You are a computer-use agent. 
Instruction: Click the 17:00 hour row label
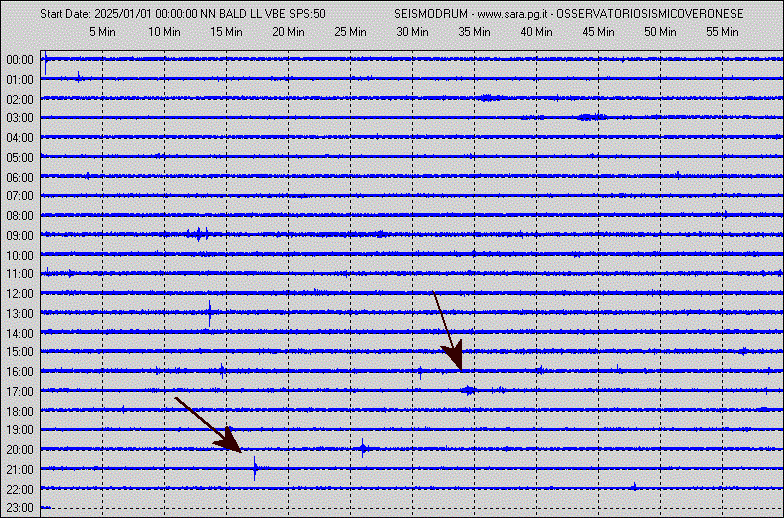coord(20,392)
